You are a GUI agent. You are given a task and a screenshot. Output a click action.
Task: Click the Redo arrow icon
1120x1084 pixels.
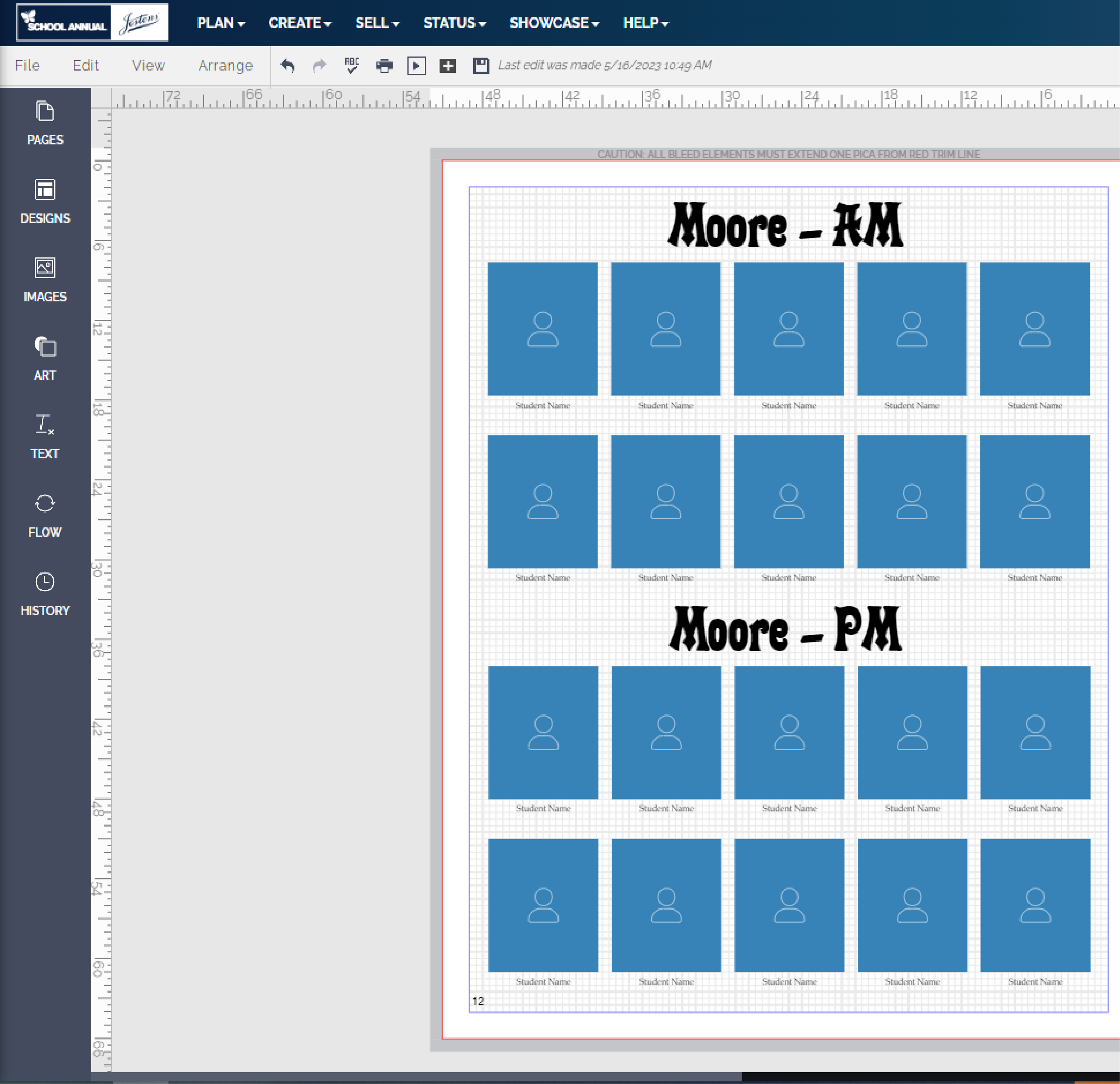(x=319, y=66)
